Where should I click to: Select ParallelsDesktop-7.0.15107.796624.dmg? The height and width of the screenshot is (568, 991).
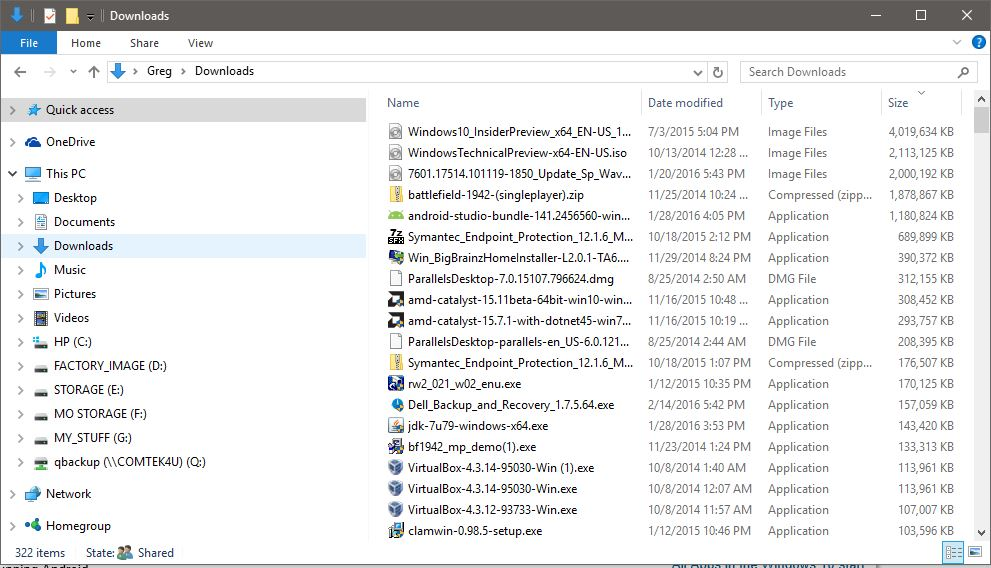(511, 279)
